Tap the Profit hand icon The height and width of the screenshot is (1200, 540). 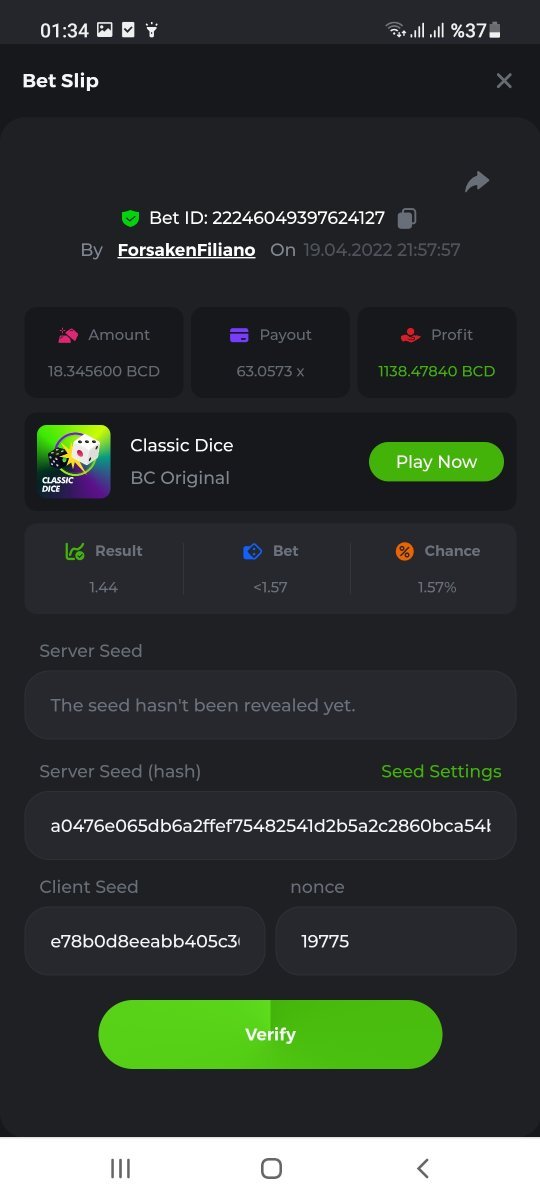[410, 335]
